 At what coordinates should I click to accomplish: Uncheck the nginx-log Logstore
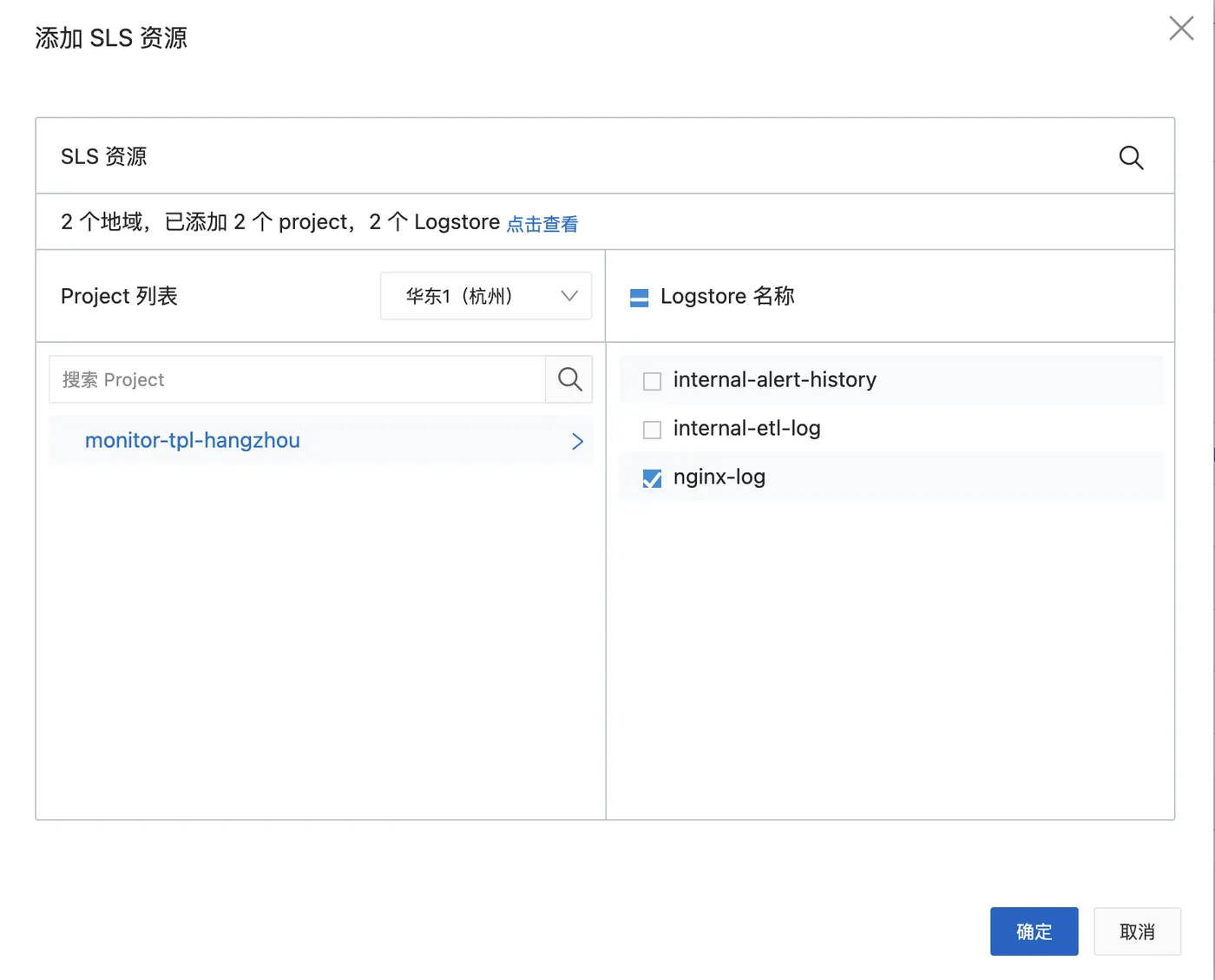pos(652,478)
